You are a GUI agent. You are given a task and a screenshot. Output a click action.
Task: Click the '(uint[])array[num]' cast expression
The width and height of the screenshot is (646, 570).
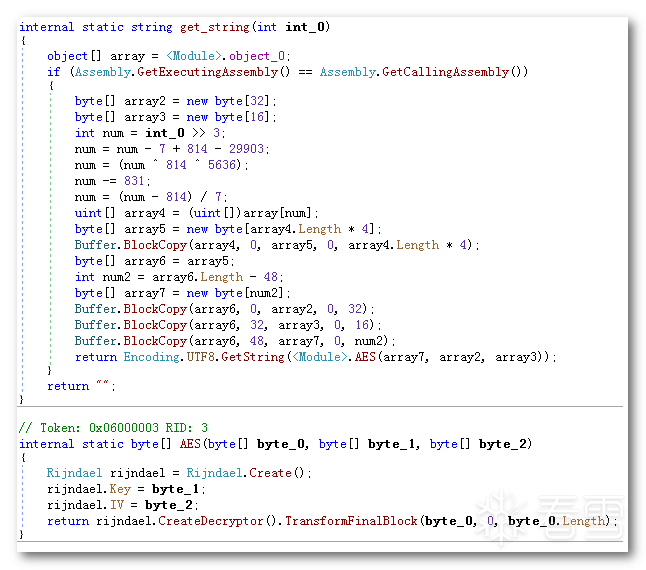250,213
